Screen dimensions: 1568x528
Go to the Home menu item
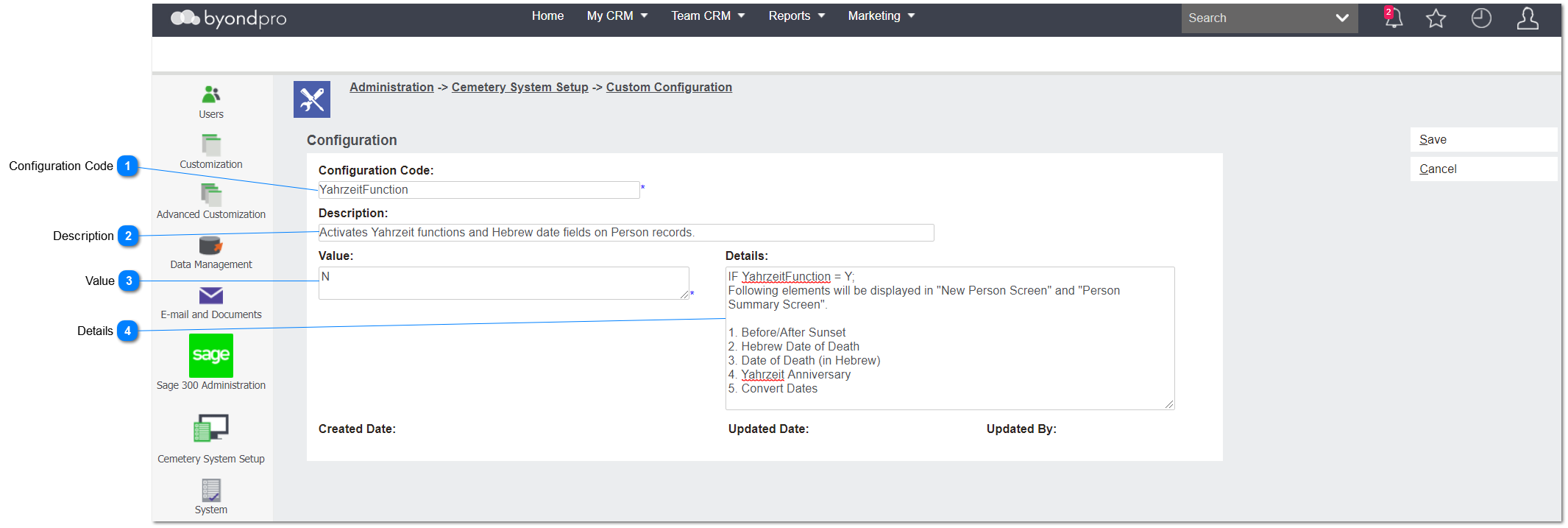click(x=548, y=16)
